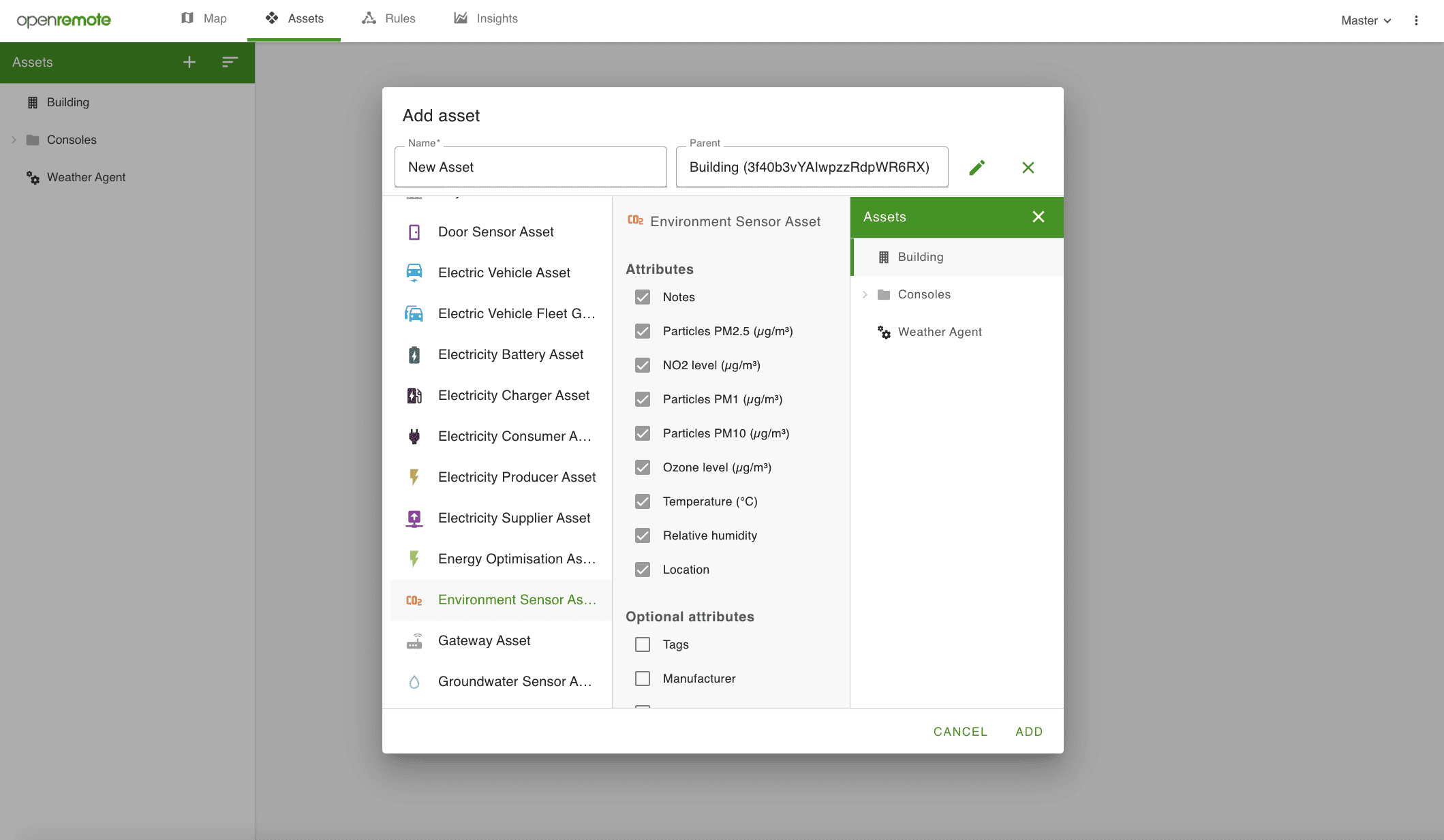
Task: Uncheck the Notes attribute checkbox
Action: [643, 297]
